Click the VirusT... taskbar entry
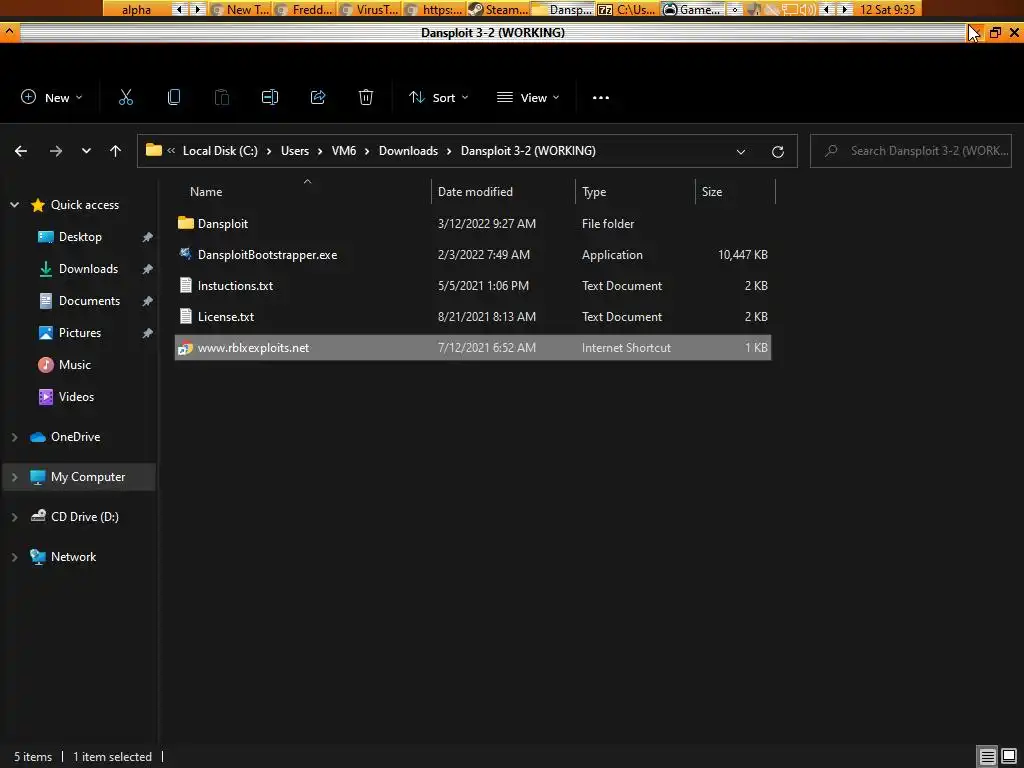Image resolution: width=1024 pixels, height=768 pixels. pos(370,9)
